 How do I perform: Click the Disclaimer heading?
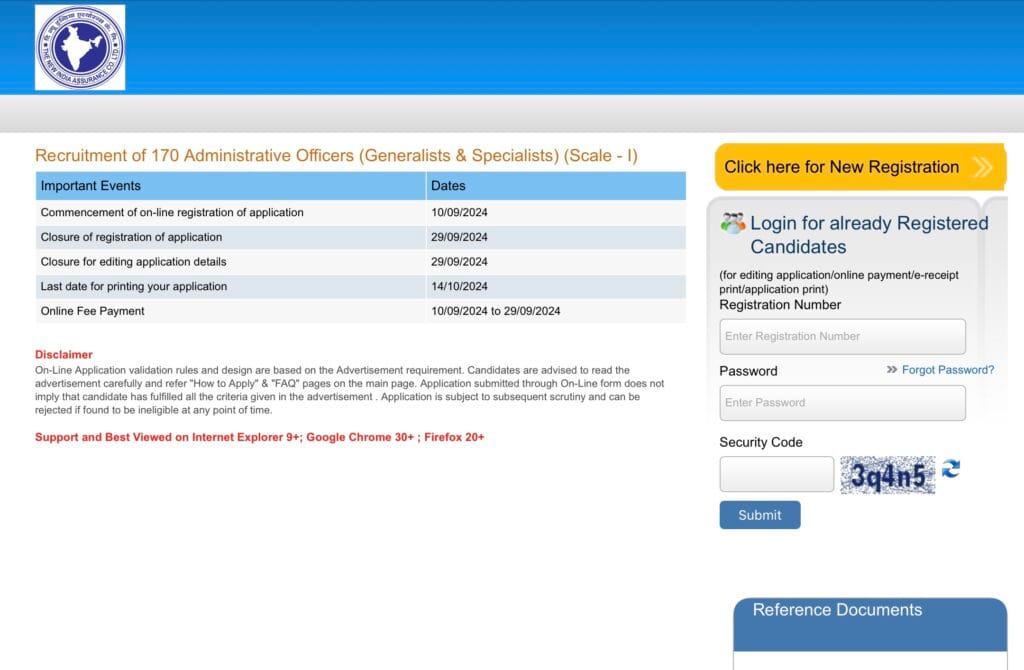[64, 355]
